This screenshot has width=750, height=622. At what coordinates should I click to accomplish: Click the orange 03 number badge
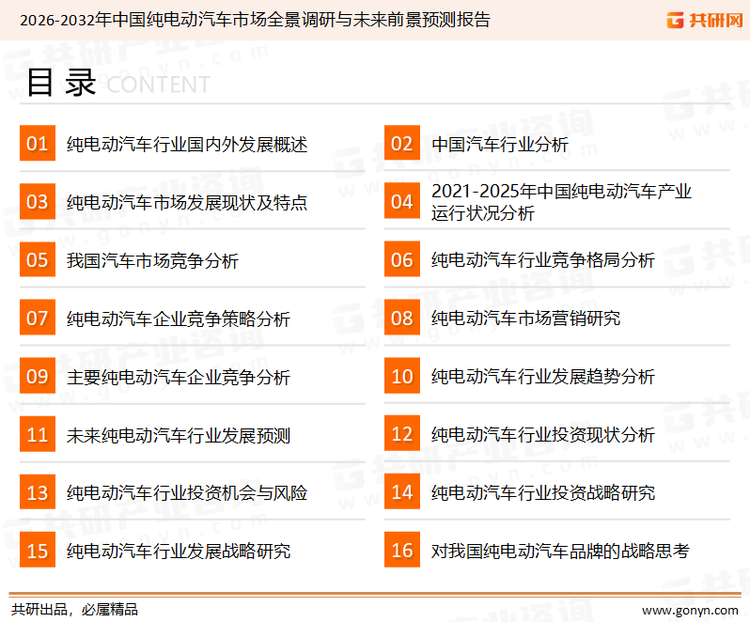[37, 201]
